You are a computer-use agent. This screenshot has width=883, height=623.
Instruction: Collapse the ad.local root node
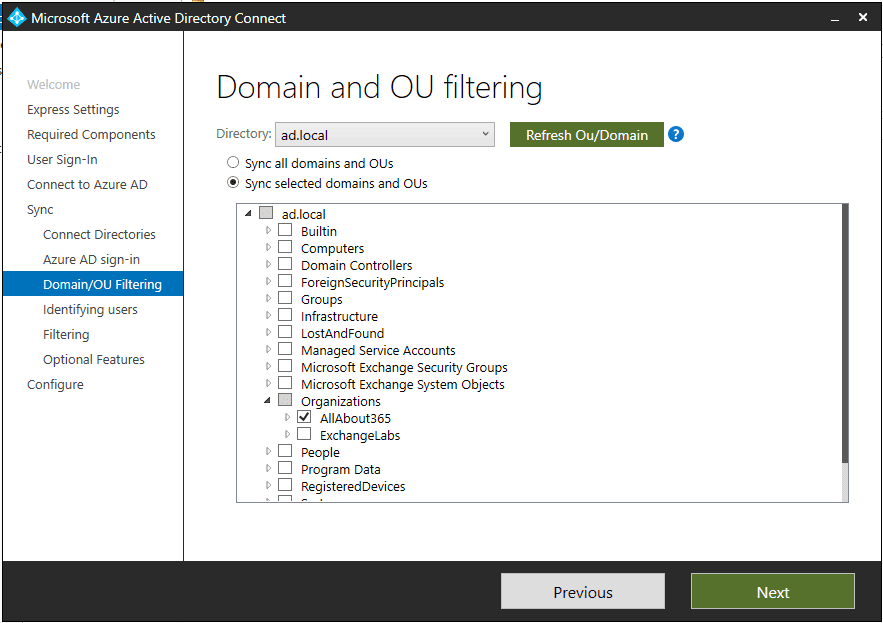[248, 214]
